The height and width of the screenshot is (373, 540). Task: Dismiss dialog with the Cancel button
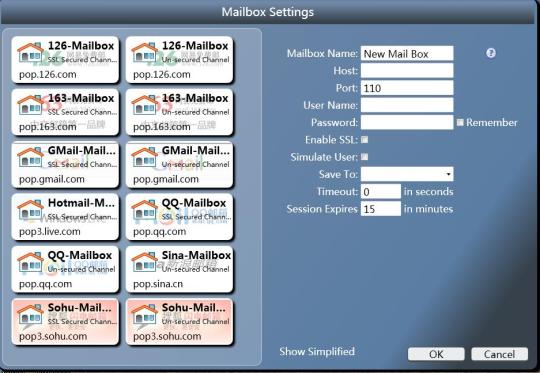point(499,354)
